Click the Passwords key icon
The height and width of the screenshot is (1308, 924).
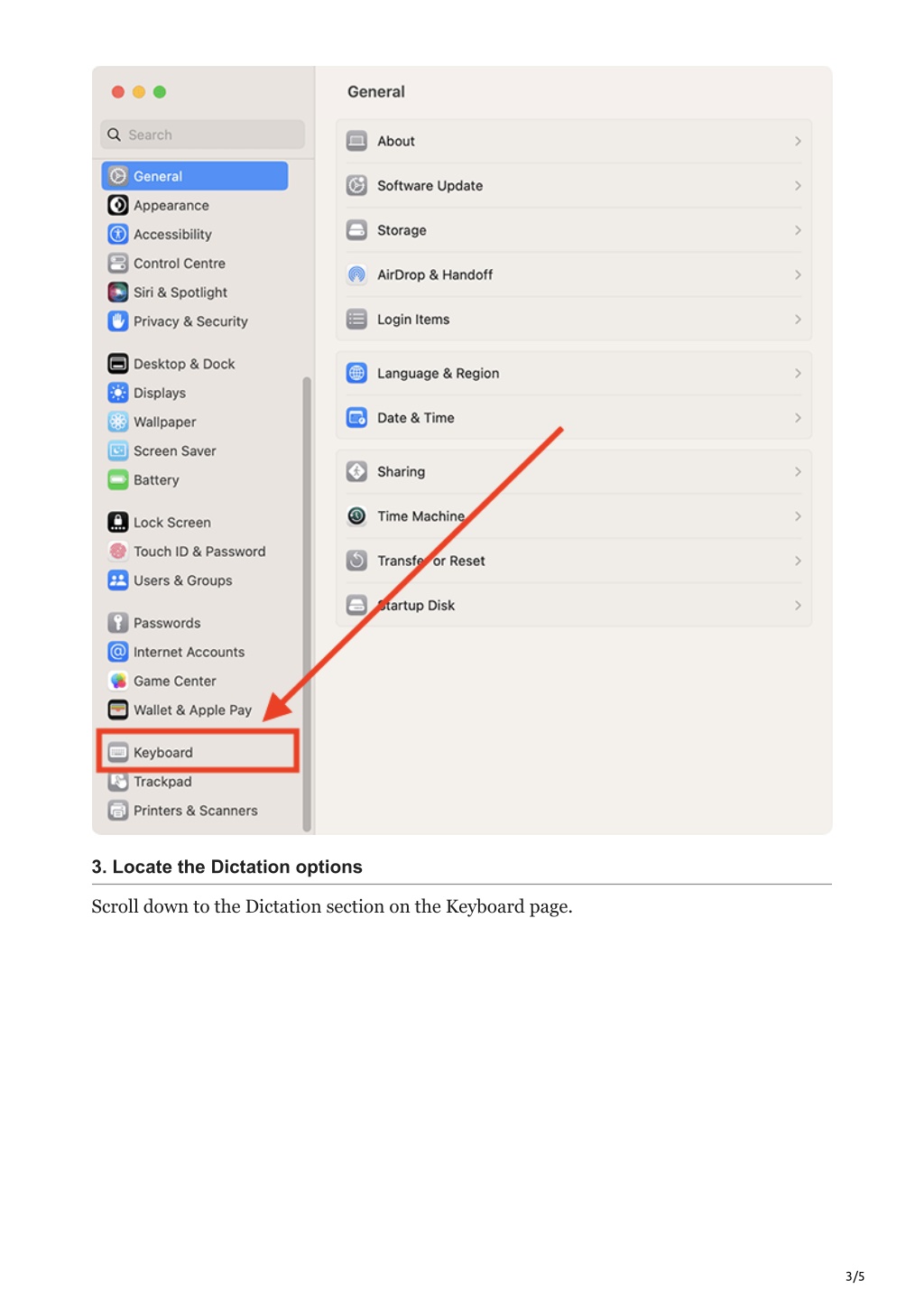pyautogui.click(x=118, y=623)
